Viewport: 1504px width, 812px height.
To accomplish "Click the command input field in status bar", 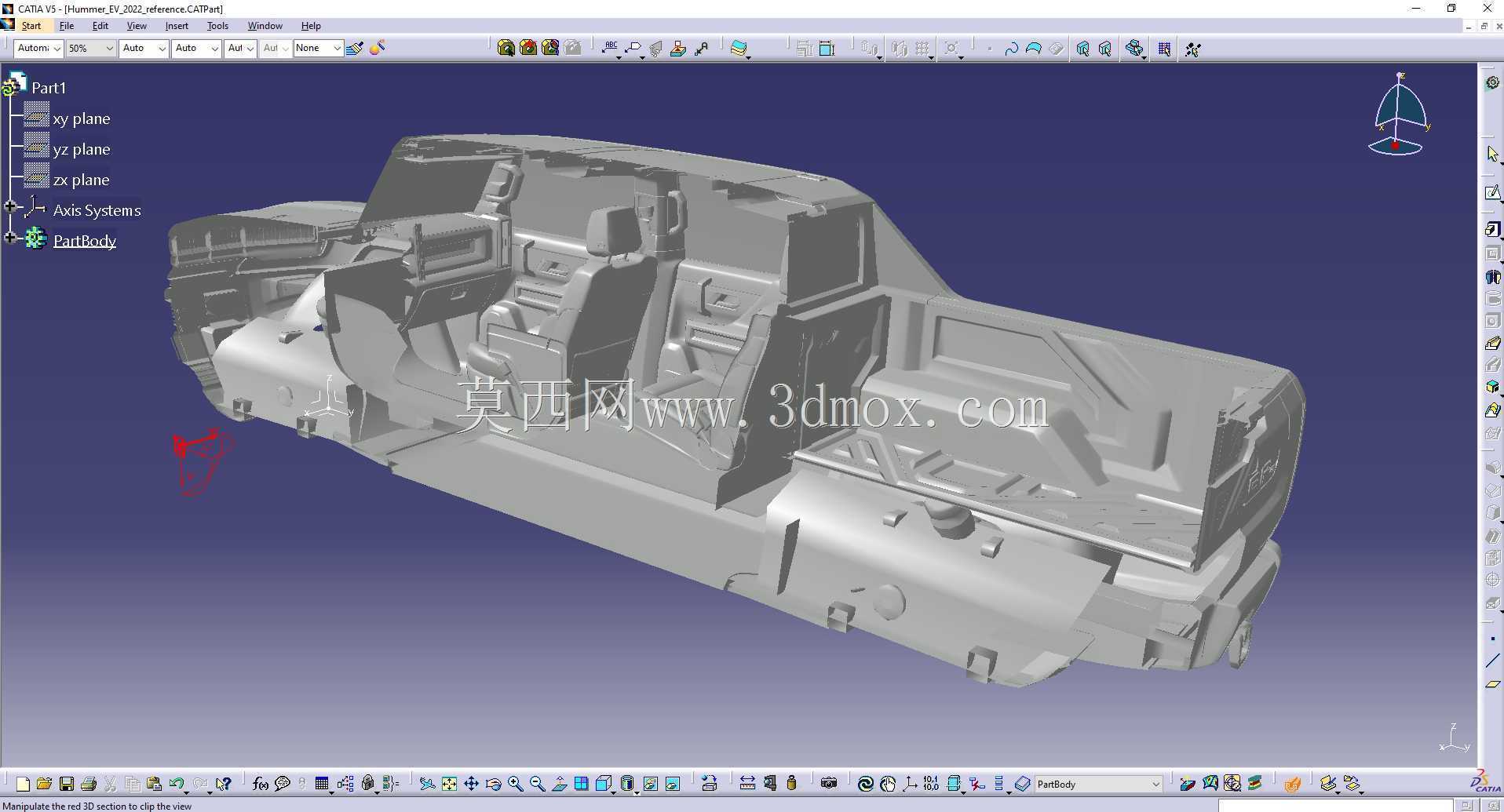I will (1335, 806).
